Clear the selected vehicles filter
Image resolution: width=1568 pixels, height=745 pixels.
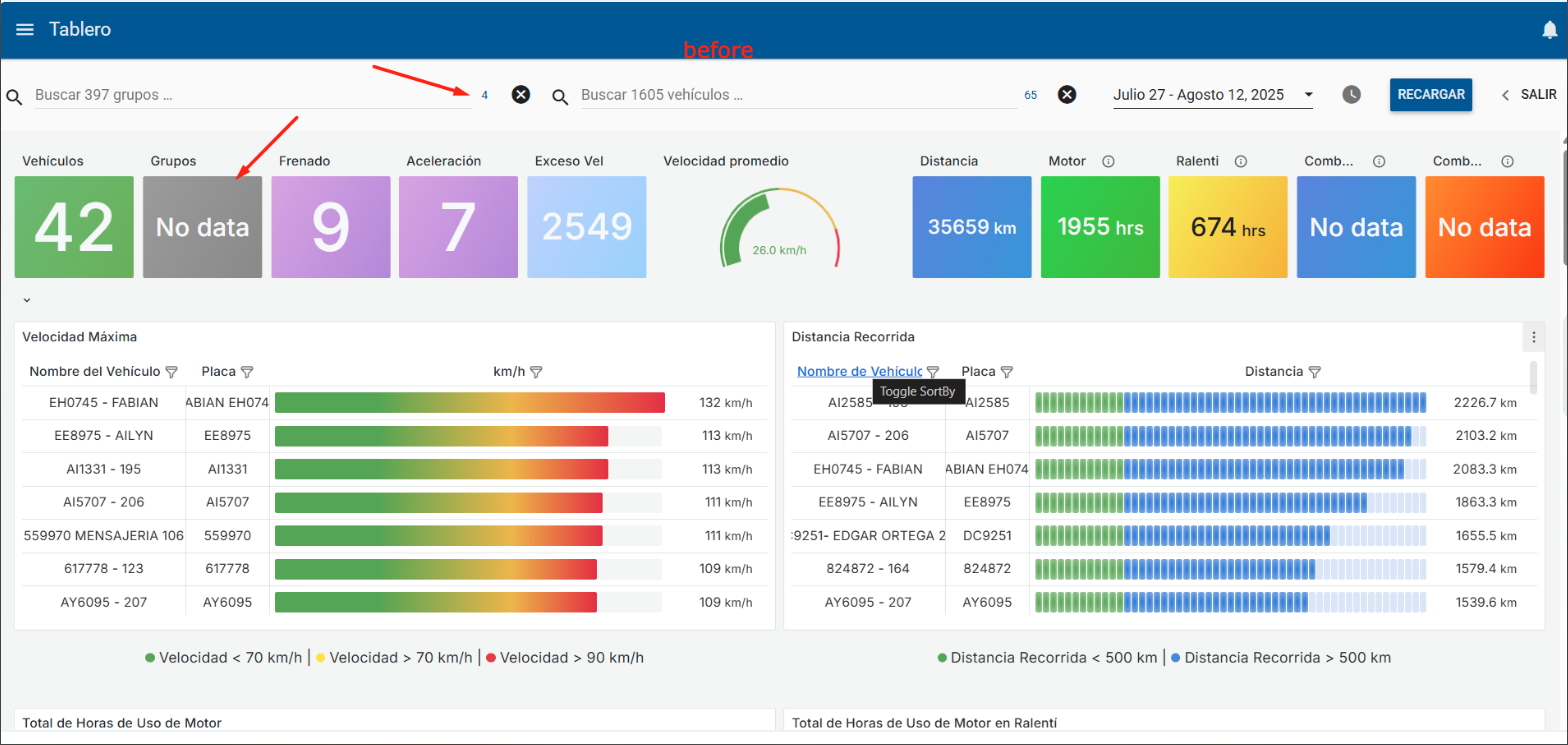click(1067, 95)
